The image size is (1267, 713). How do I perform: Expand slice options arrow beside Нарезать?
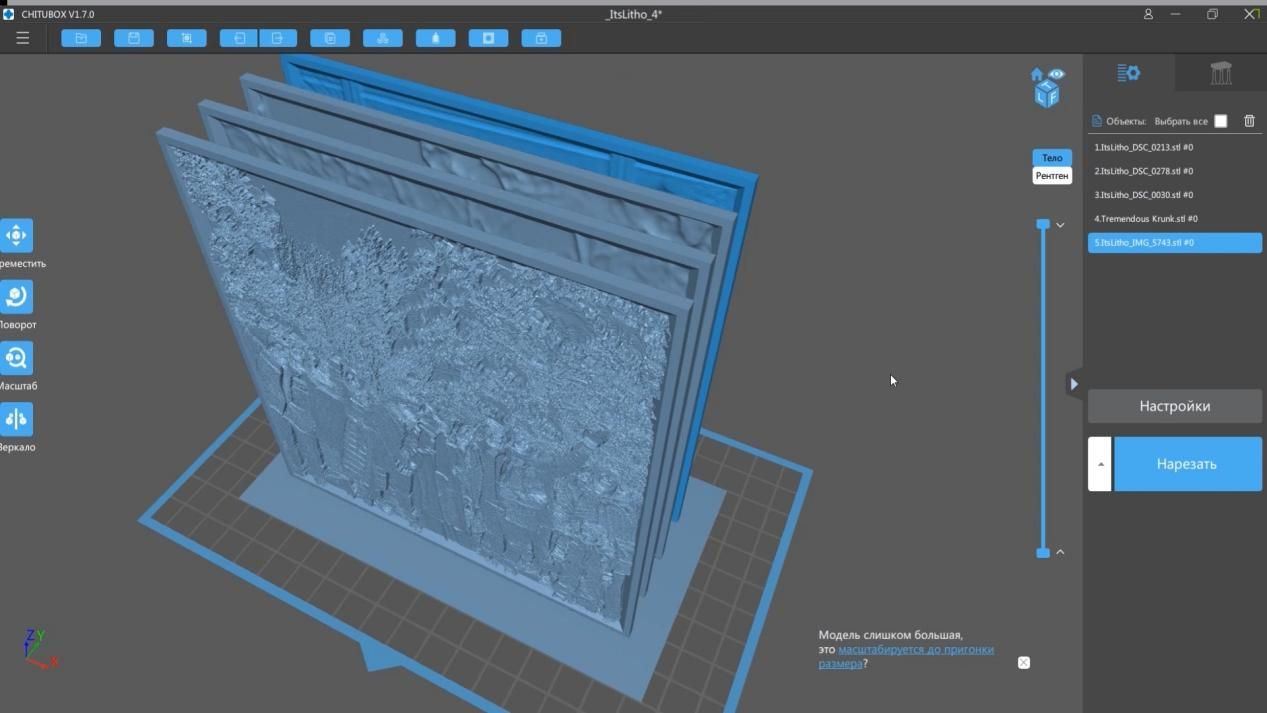(1100, 464)
